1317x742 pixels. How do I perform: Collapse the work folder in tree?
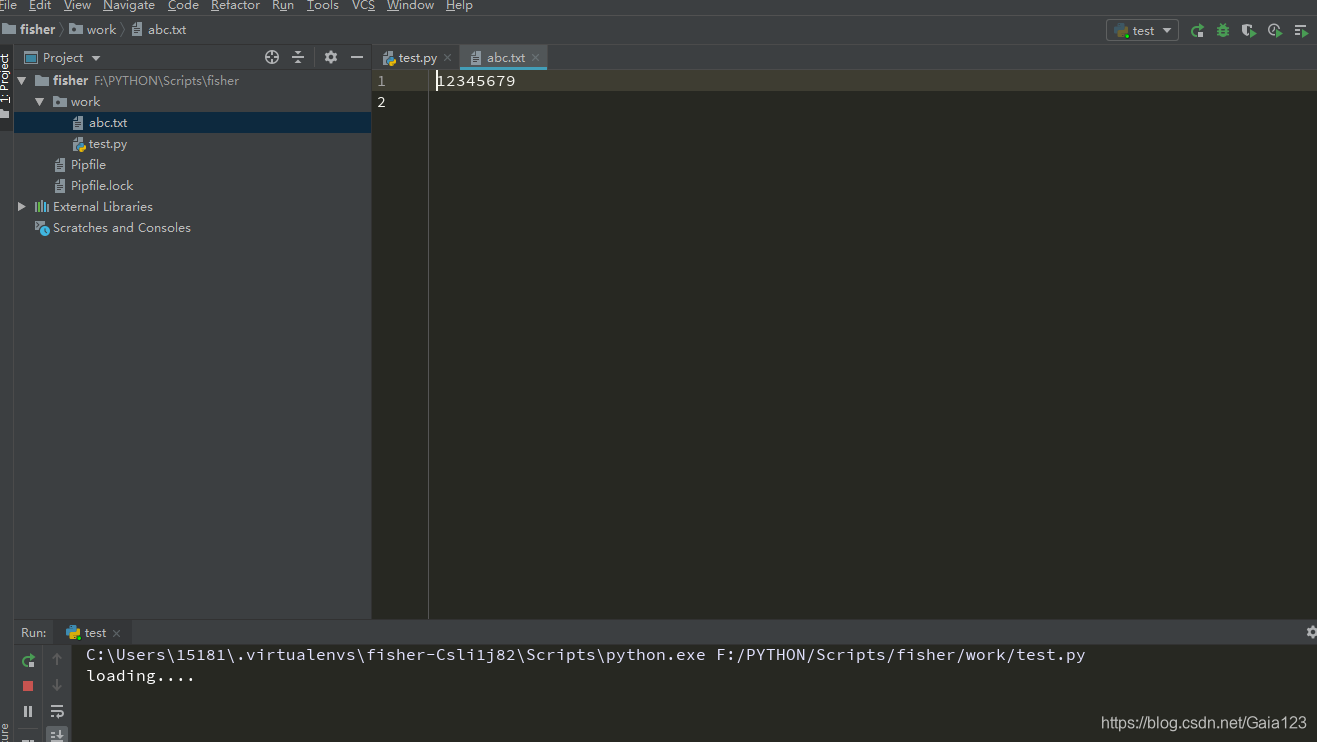pos(40,102)
